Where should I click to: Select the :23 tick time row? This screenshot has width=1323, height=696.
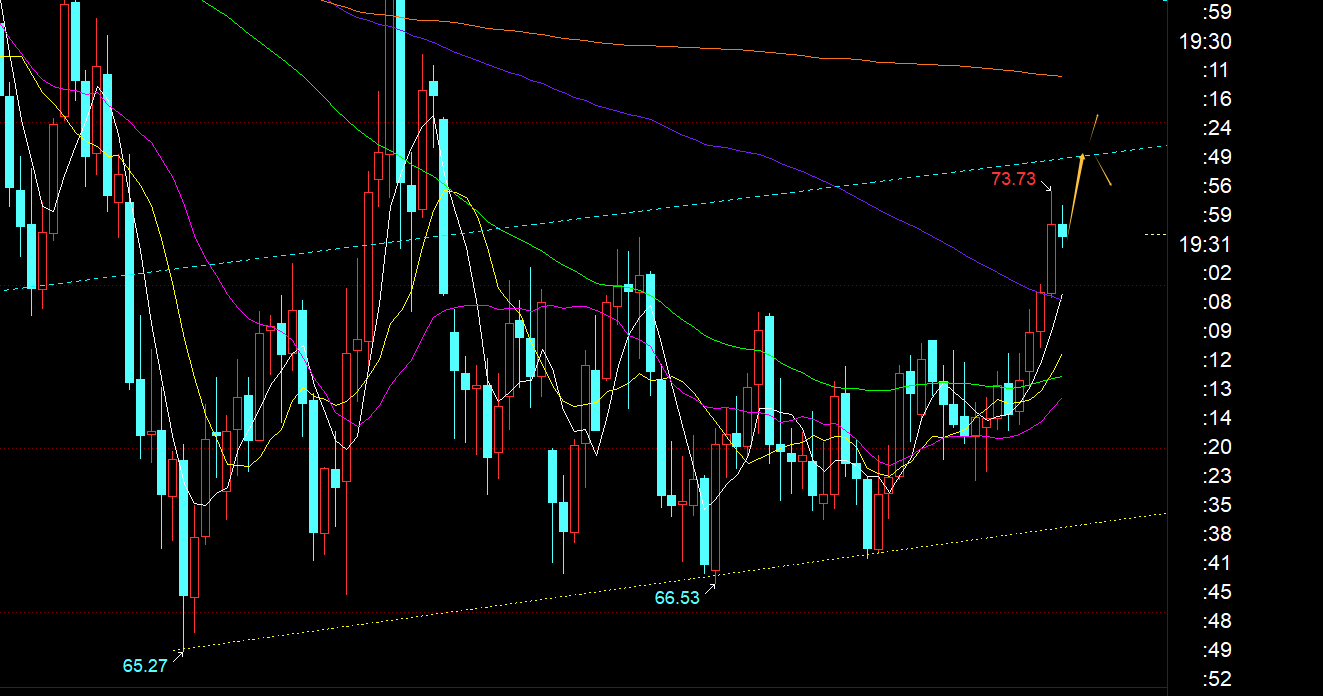1216,476
